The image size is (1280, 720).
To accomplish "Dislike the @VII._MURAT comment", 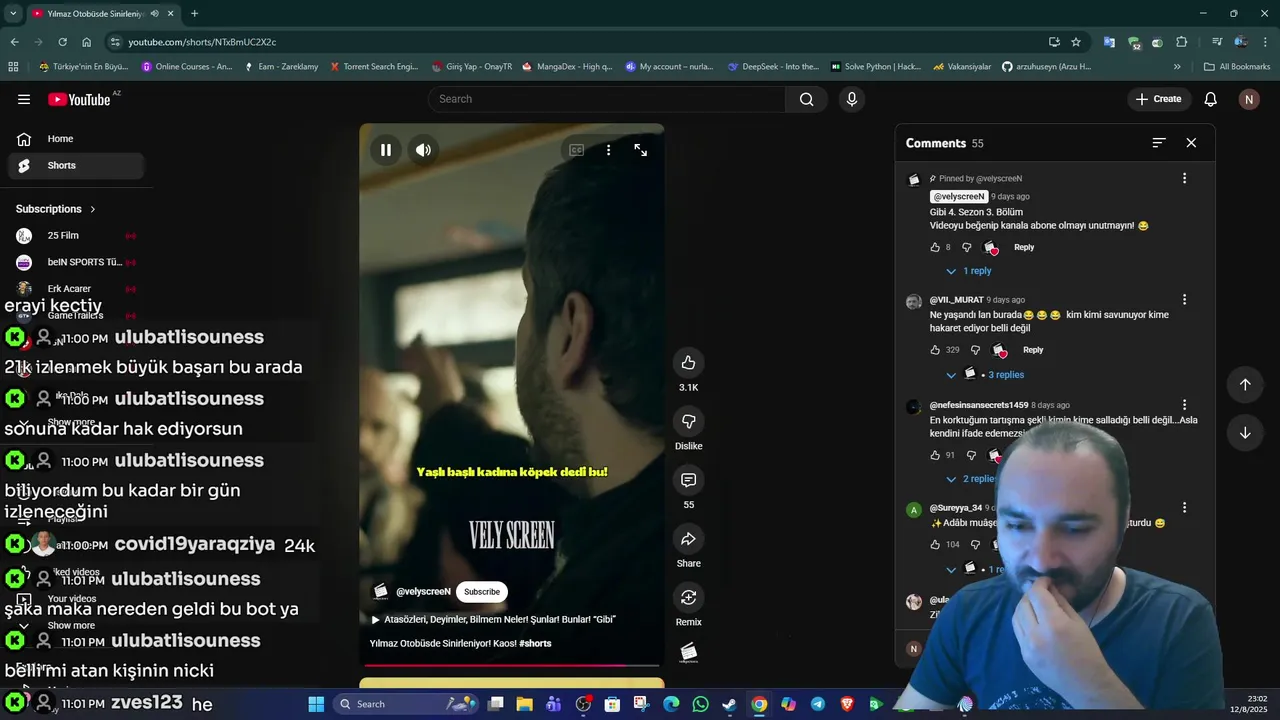I will [x=975, y=350].
